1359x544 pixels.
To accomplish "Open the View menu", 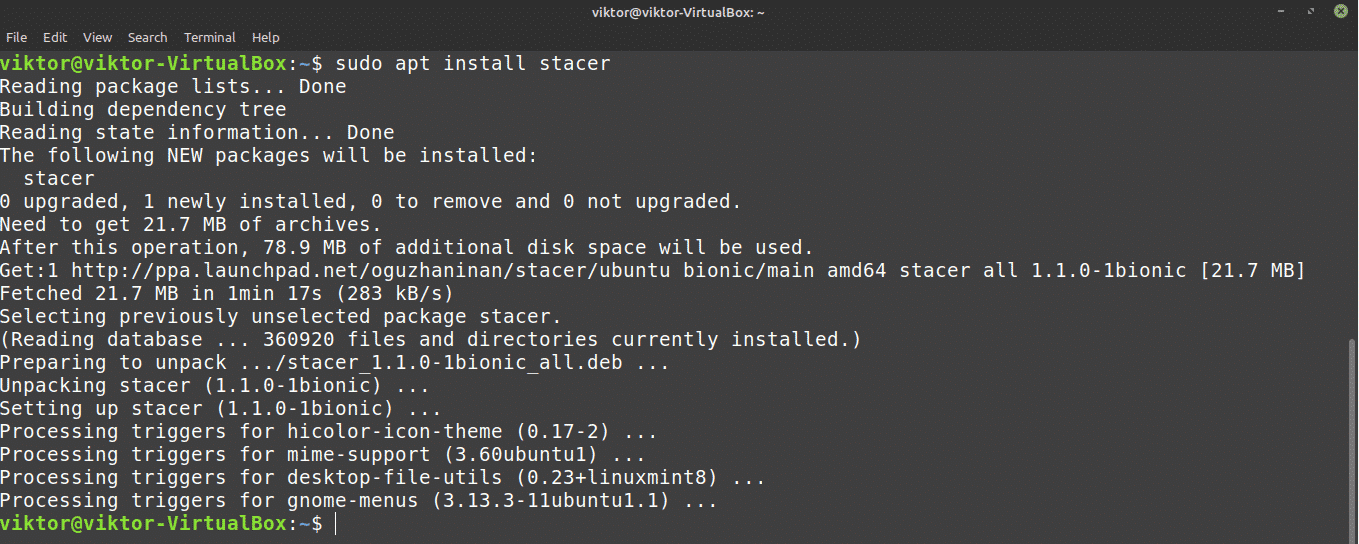I will (x=97, y=37).
